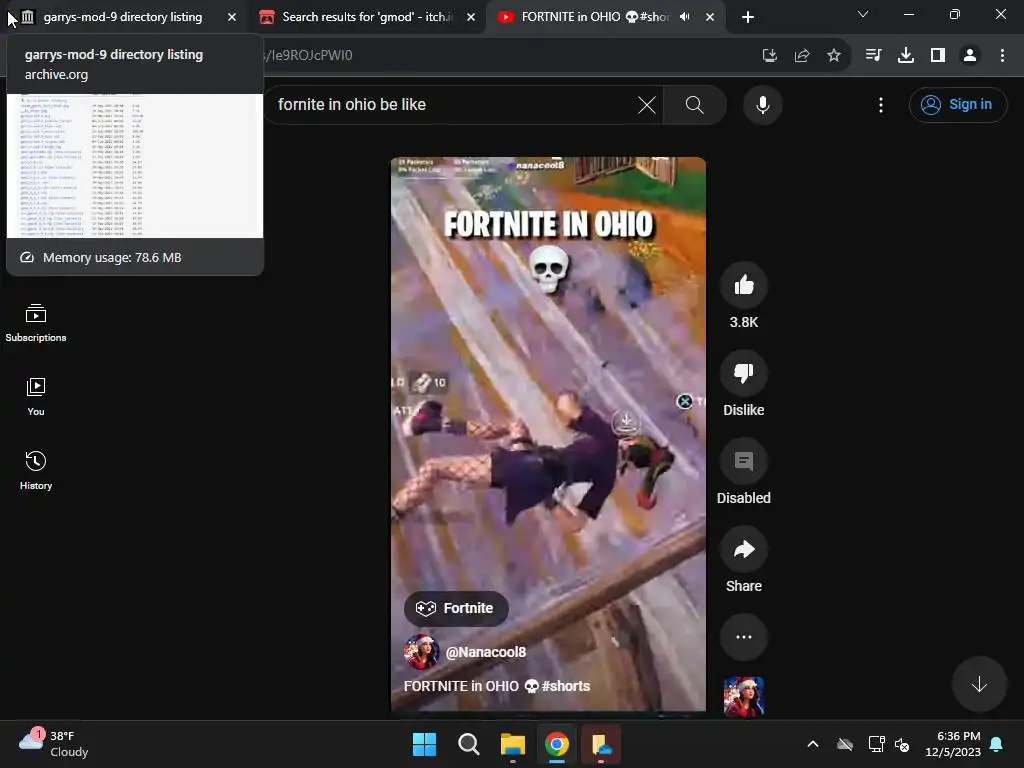Click the Fortnite game tag chip
1024x768 pixels.
pyautogui.click(x=456, y=609)
